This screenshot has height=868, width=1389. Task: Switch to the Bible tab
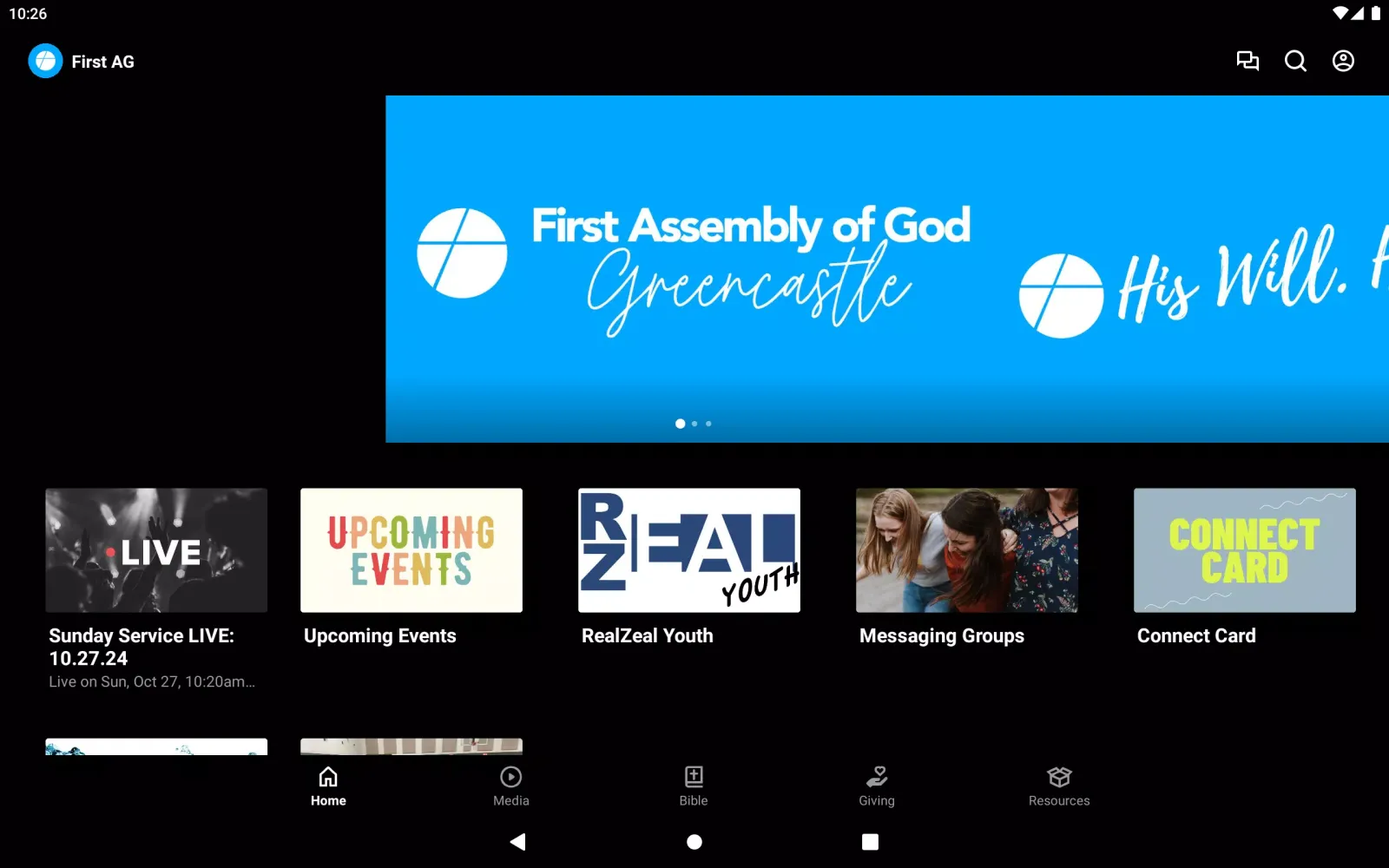(x=694, y=786)
